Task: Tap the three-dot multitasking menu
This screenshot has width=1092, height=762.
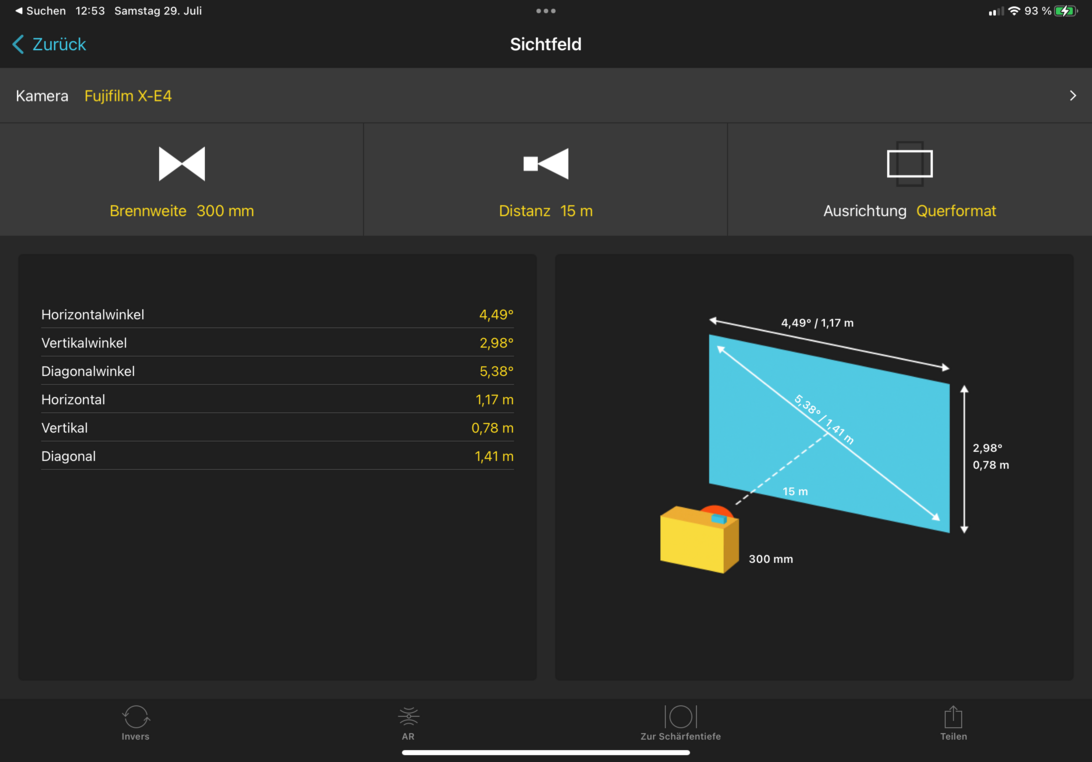Action: 546,11
